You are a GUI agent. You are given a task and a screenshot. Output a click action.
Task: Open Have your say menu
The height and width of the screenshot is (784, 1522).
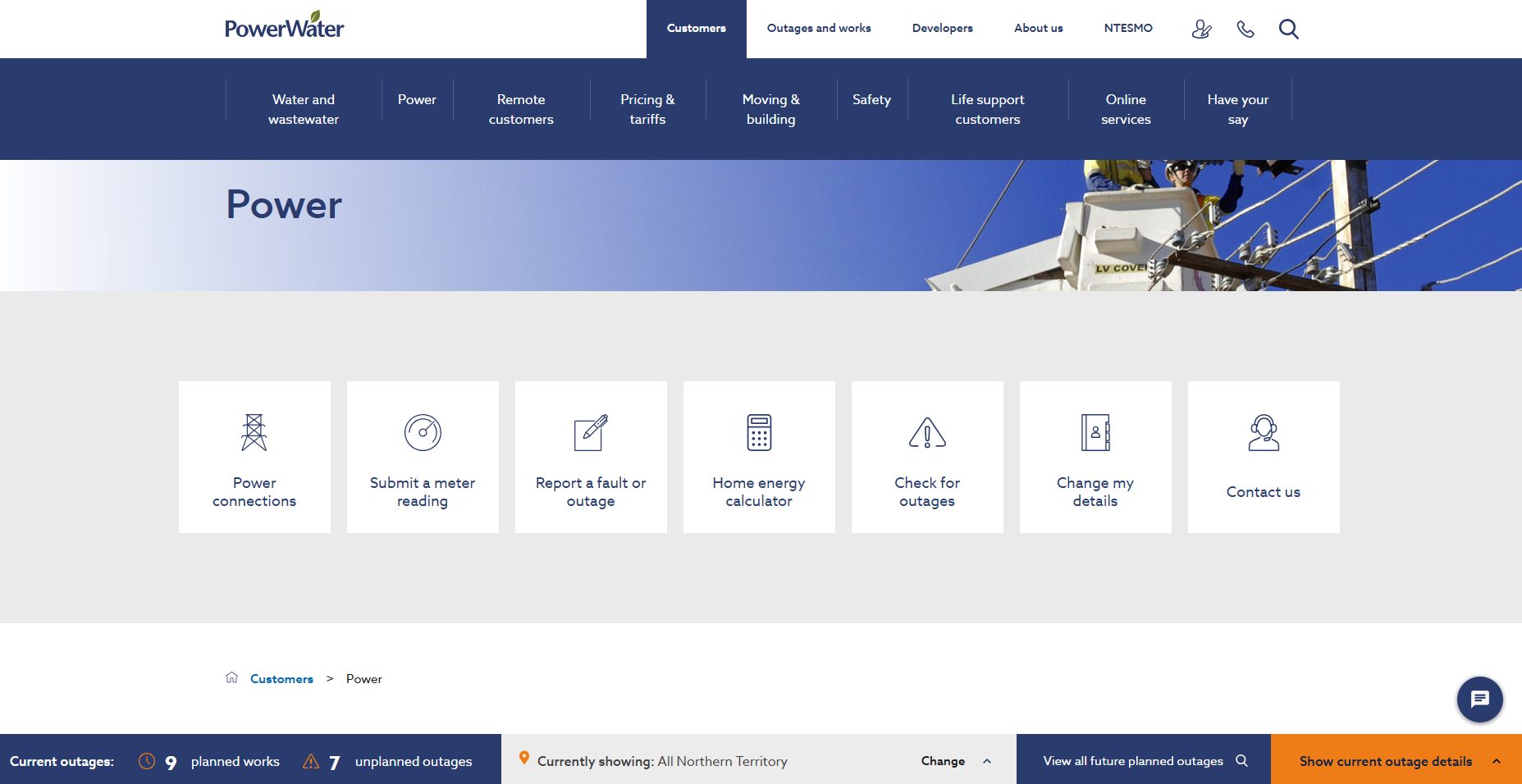coord(1238,109)
